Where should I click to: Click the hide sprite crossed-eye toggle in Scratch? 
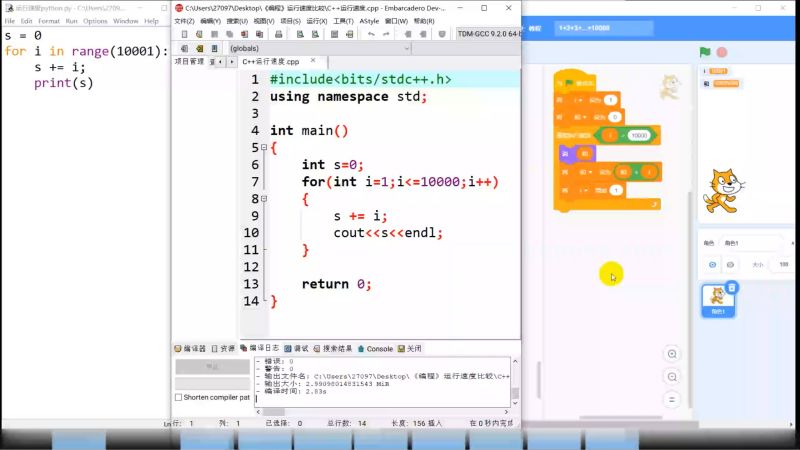pos(730,264)
